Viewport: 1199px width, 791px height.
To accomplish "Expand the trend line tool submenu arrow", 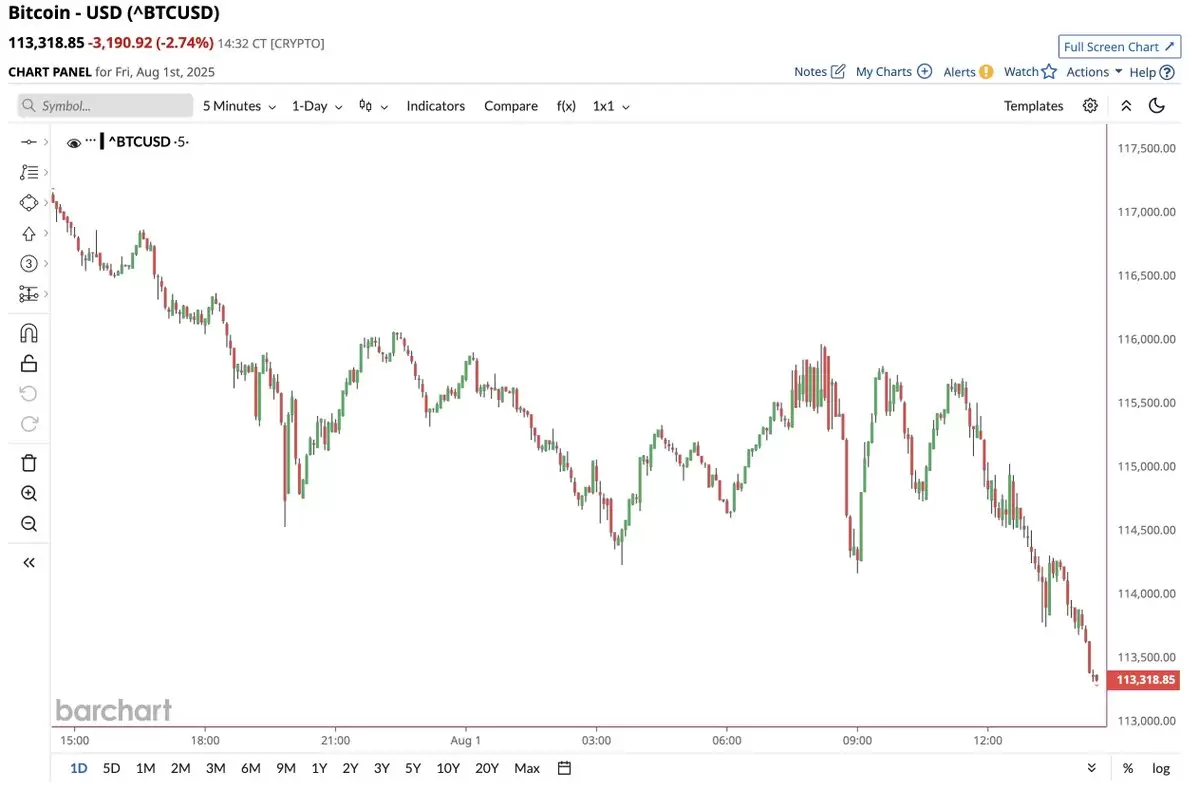I will tap(46, 142).
